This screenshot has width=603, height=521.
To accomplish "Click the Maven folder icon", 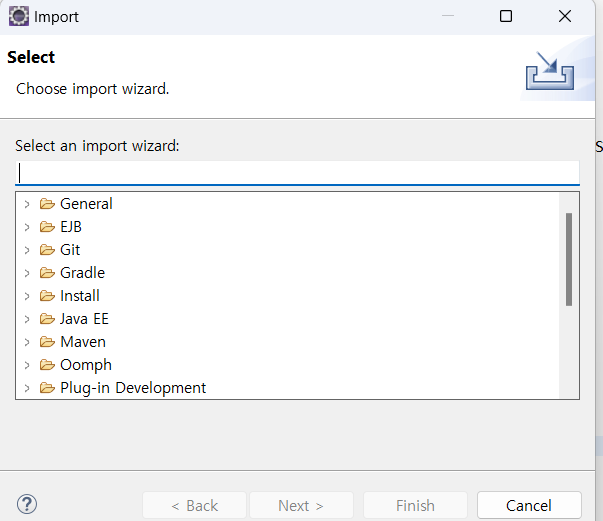I will point(47,342).
